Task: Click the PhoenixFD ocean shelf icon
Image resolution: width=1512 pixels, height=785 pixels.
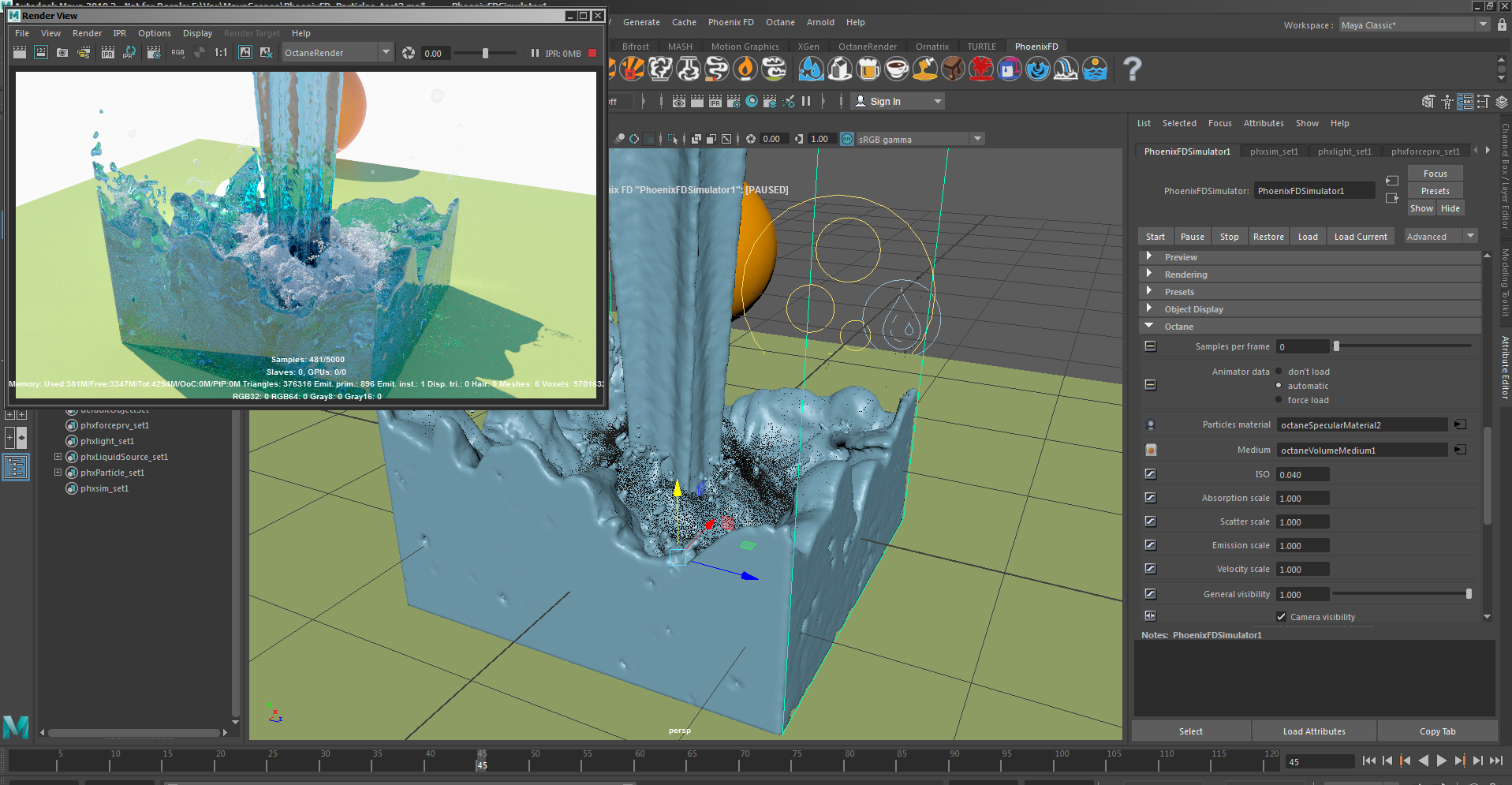Action: tap(1095, 69)
